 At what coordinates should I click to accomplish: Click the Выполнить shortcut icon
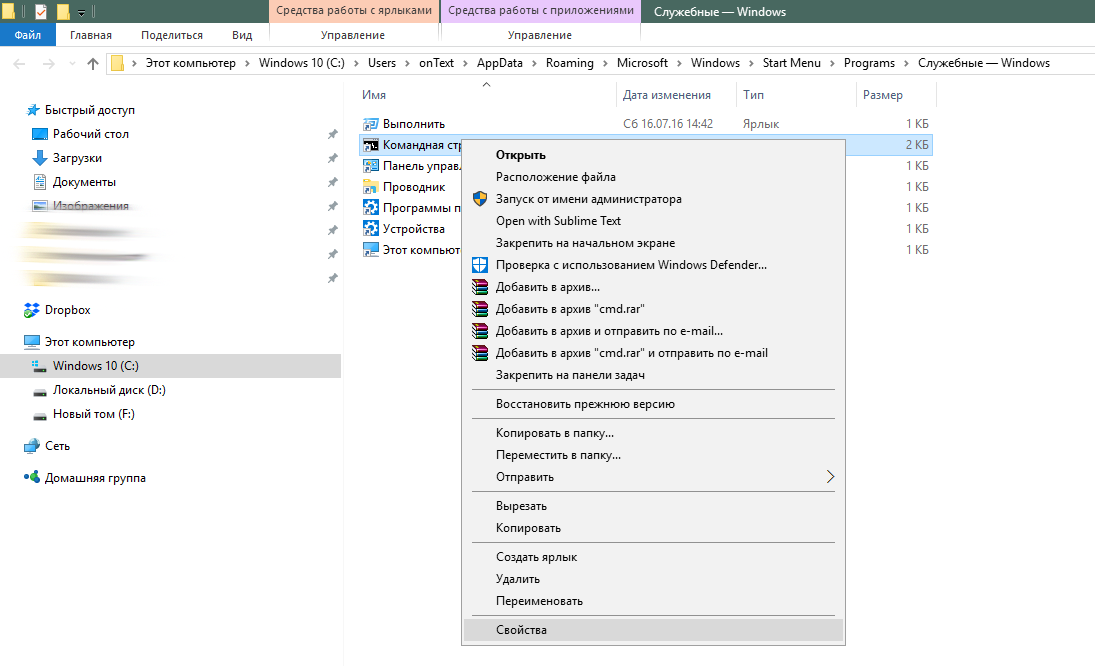(371, 124)
